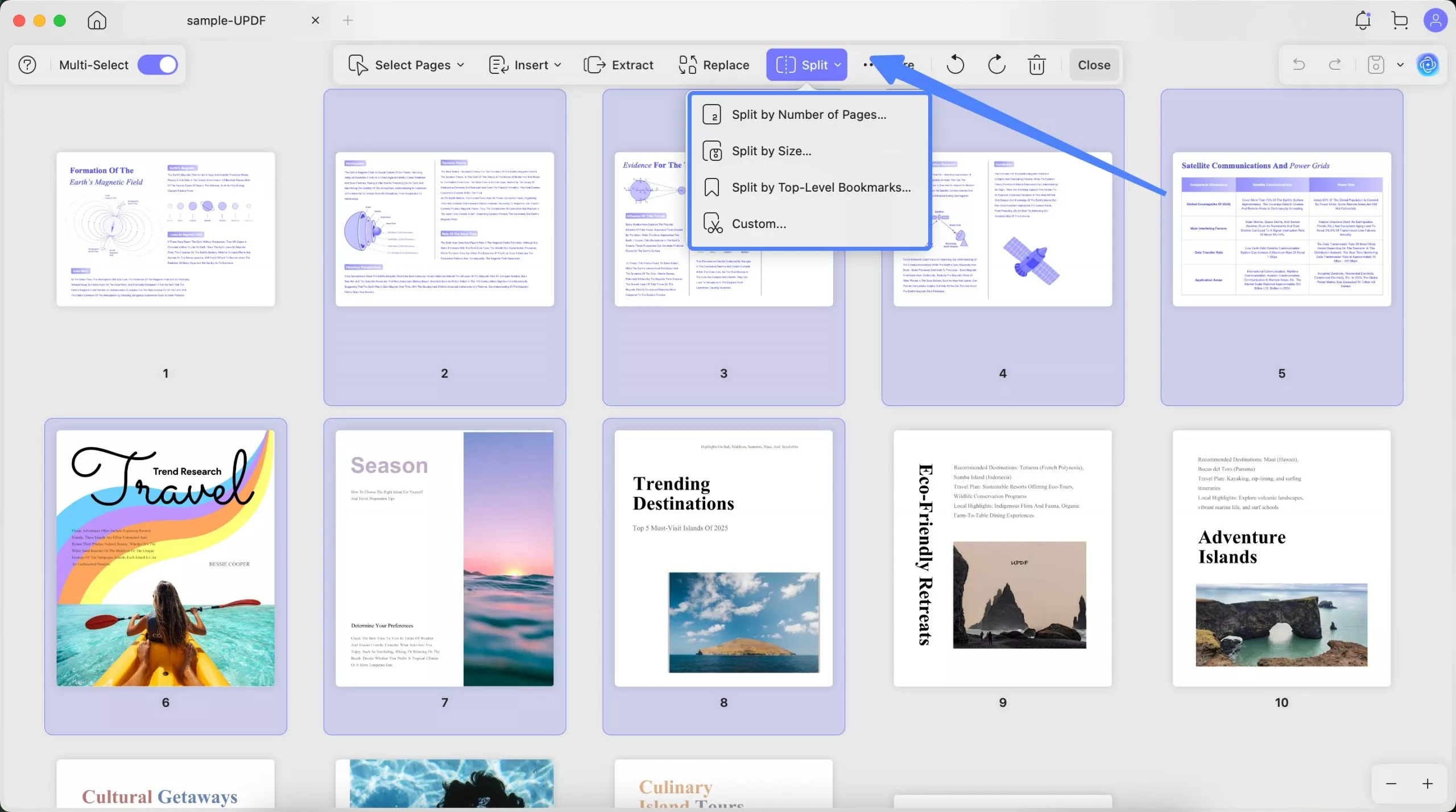Delete selected pages with trash icon
Image resolution: width=1456 pixels, height=812 pixels.
click(x=1037, y=65)
